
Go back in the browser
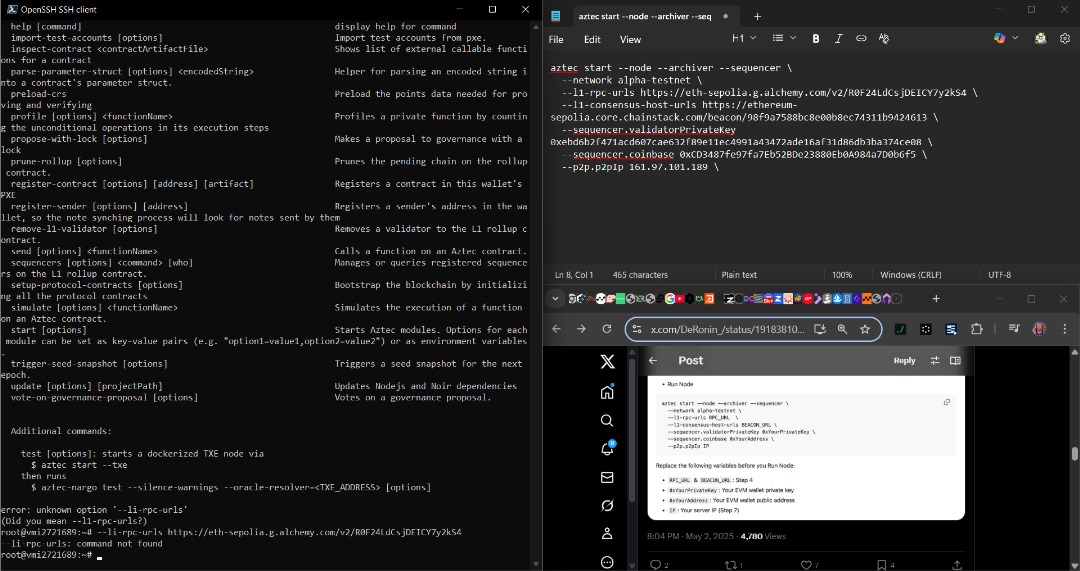coord(557,329)
